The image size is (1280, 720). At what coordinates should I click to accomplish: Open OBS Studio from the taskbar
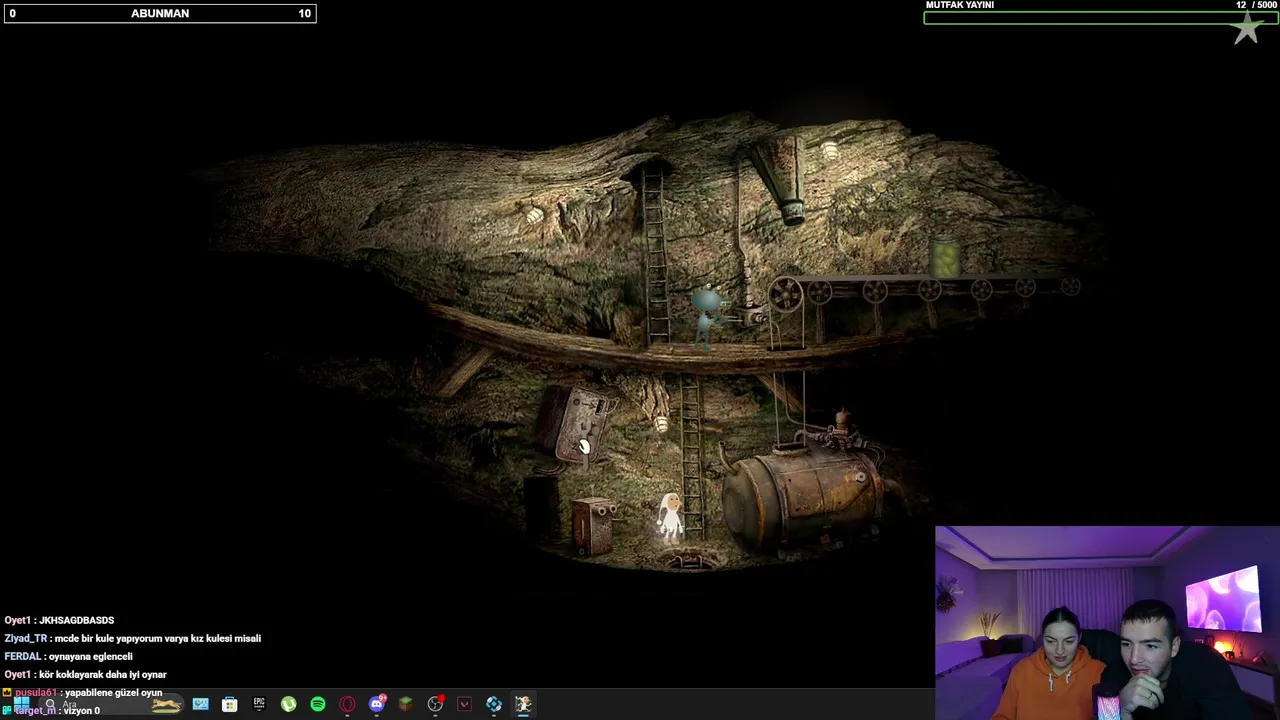click(435, 704)
